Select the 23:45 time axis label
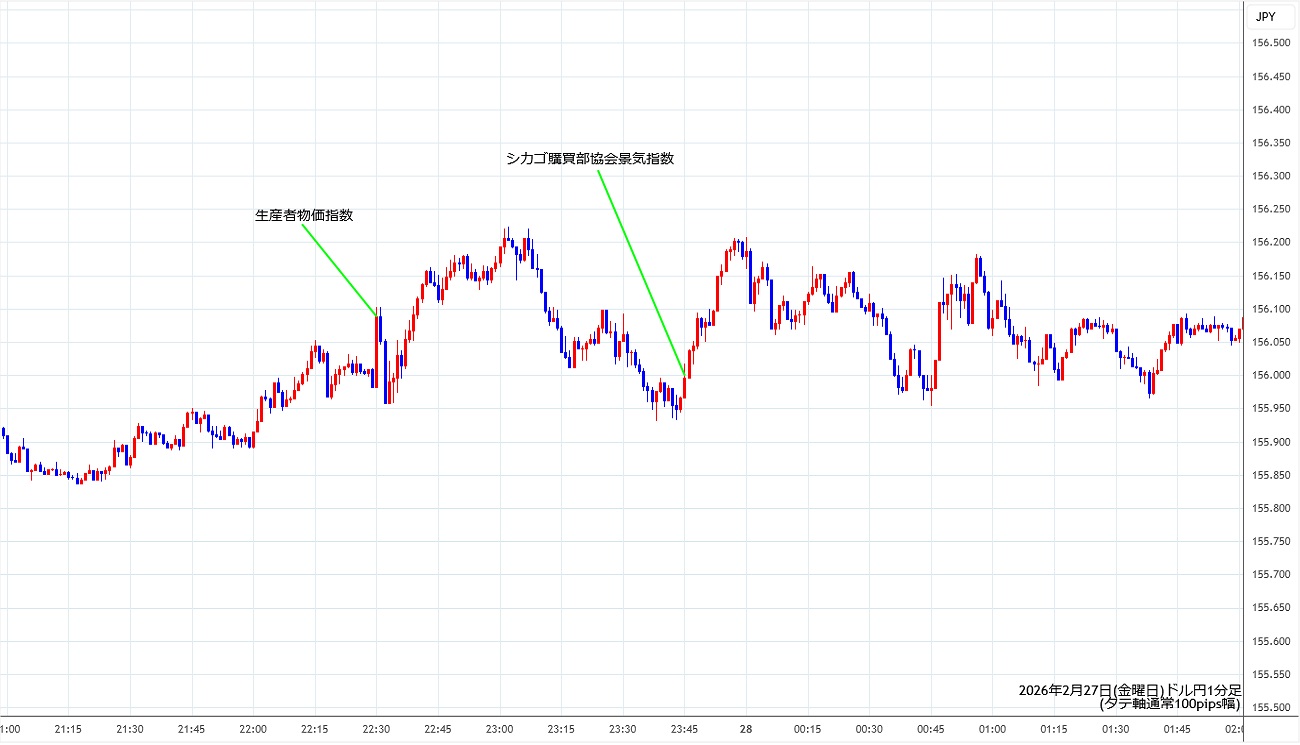Screen dimensions: 1300x745 point(684,729)
